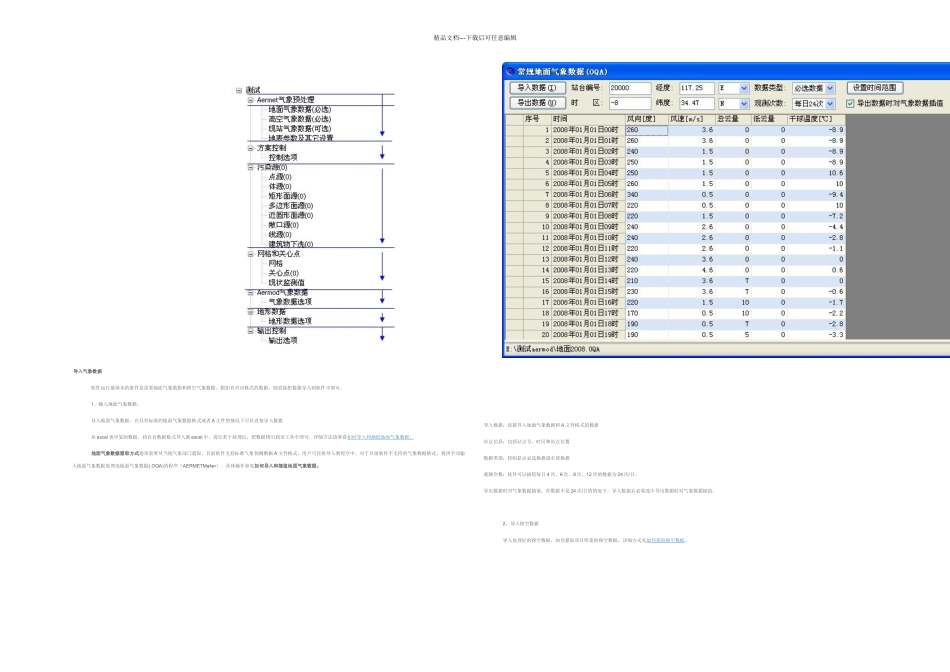Click the 风向[度] column header
950x672 pixels.
point(646,119)
